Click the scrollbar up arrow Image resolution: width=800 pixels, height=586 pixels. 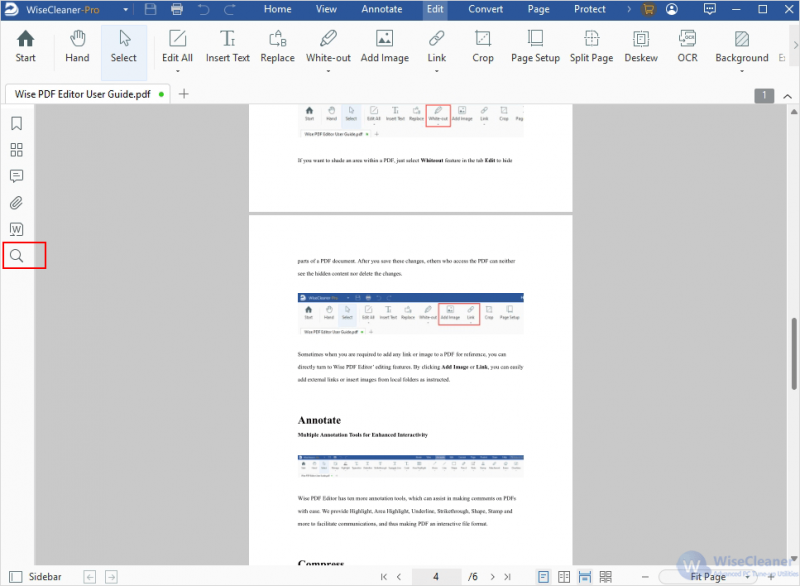tap(794, 112)
